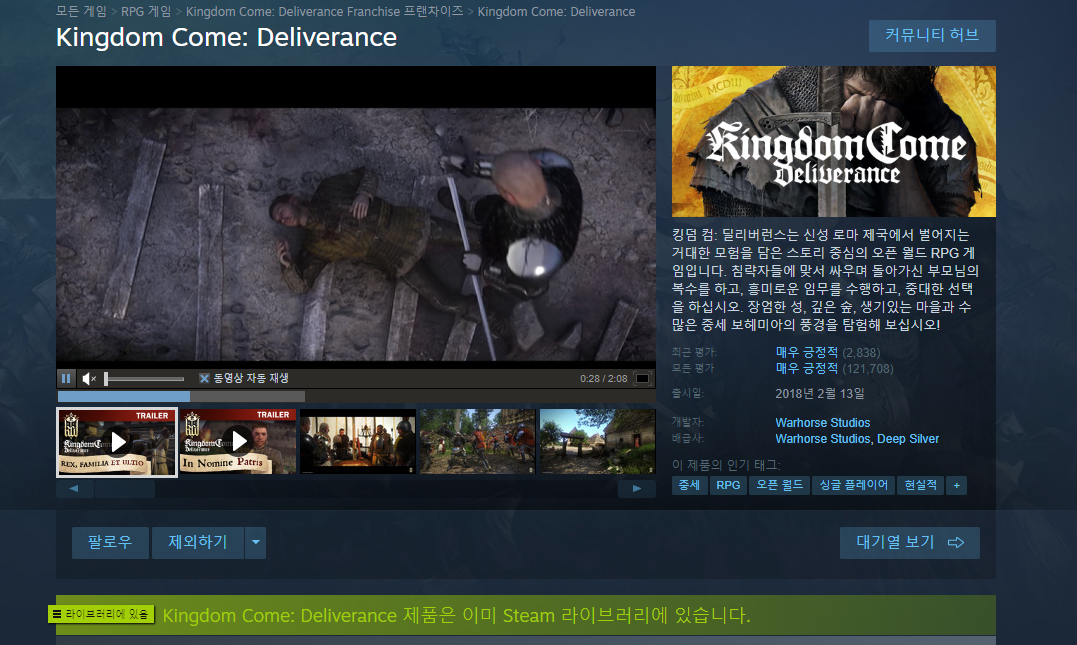Select the Rex, Familia et Ultio trailer thumbnail
The height and width of the screenshot is (645, 1077).
(x=117, y=442)
